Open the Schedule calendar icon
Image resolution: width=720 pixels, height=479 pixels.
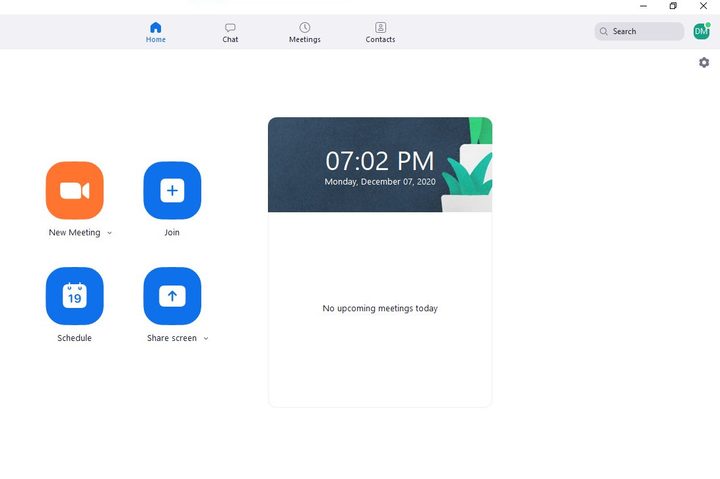74,296
